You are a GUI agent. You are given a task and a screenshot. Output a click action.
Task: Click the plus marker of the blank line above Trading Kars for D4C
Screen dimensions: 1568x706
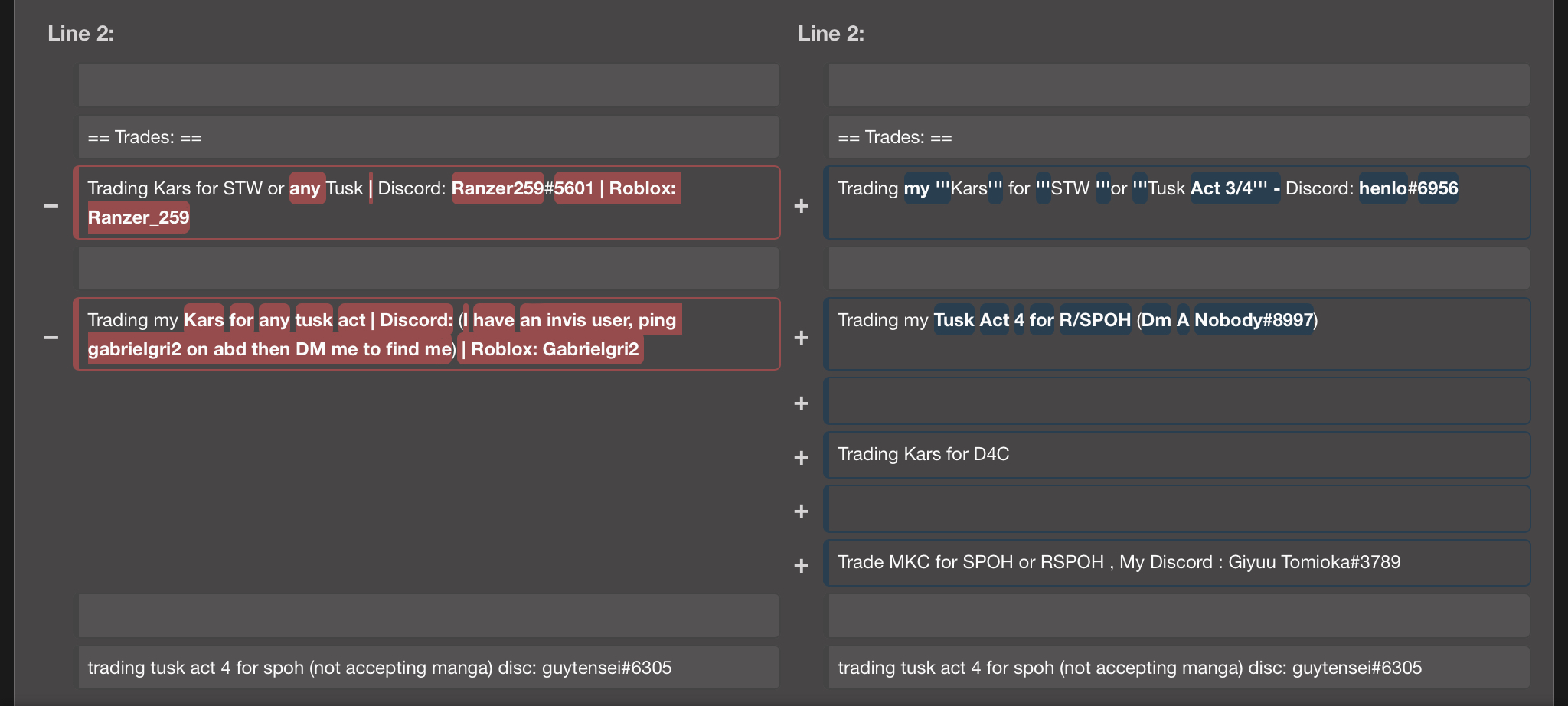(x=802, y=404)
